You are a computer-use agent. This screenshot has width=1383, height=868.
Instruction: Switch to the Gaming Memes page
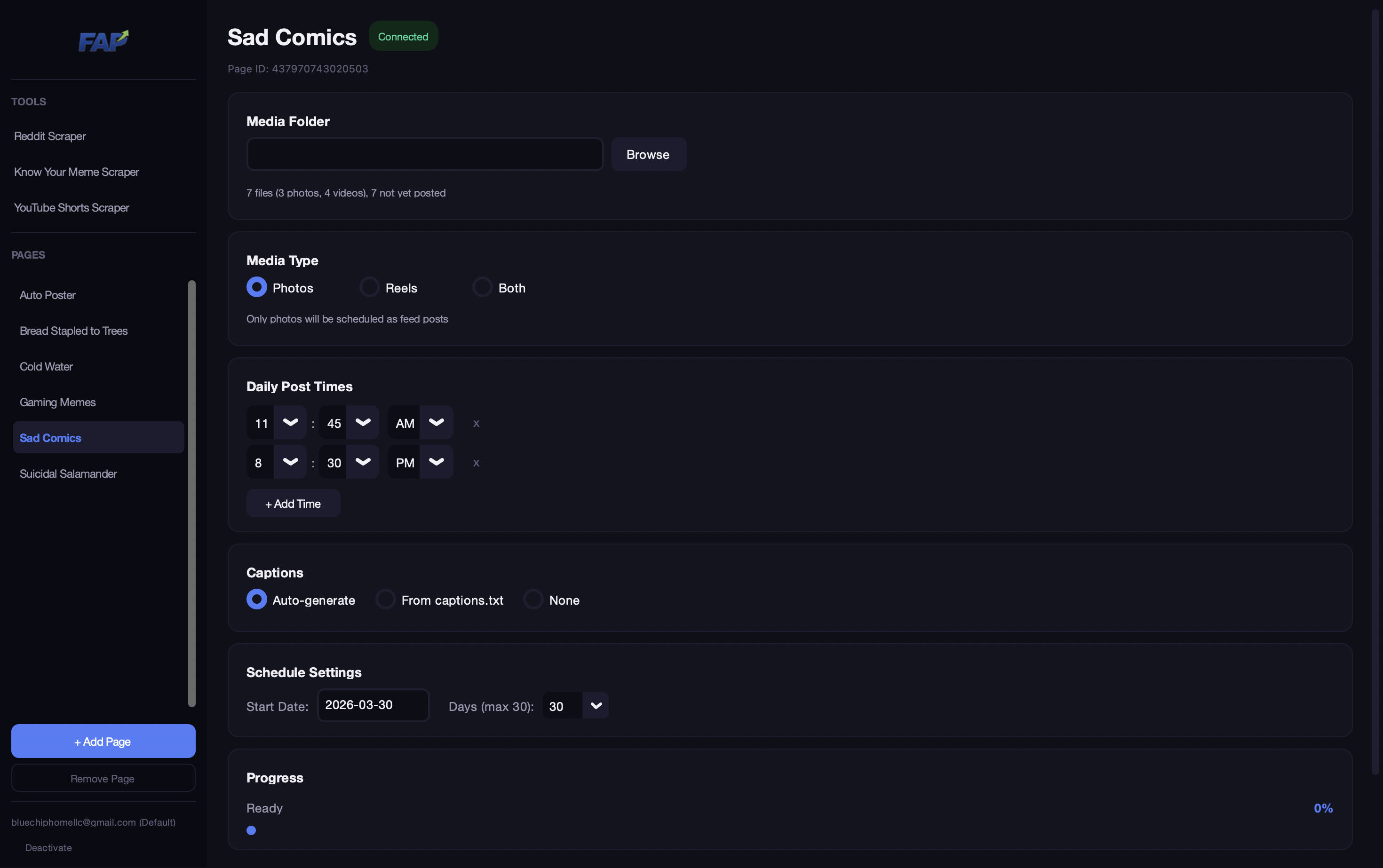[x=57, y=402]
